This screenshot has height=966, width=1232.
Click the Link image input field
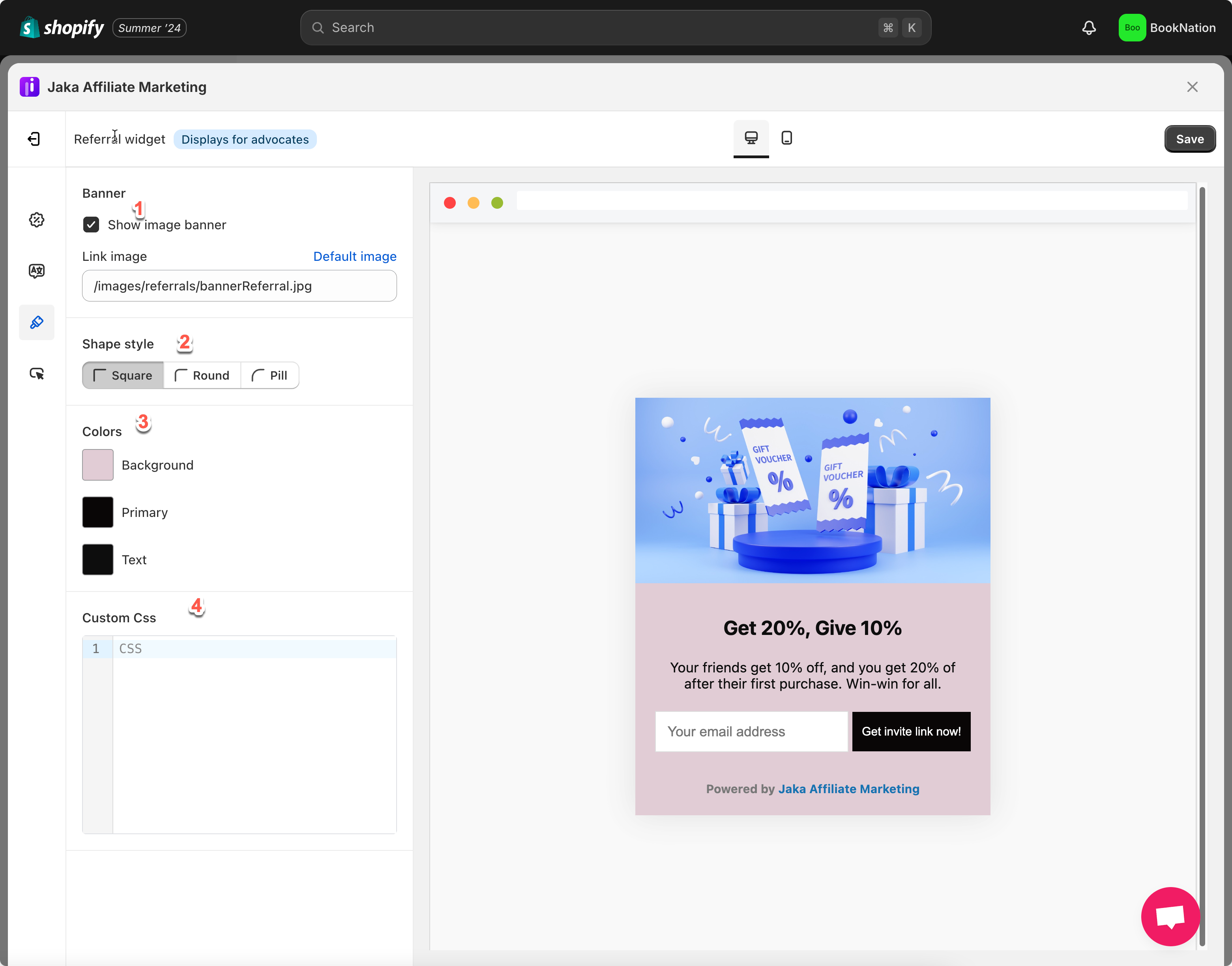coord(239,286)
